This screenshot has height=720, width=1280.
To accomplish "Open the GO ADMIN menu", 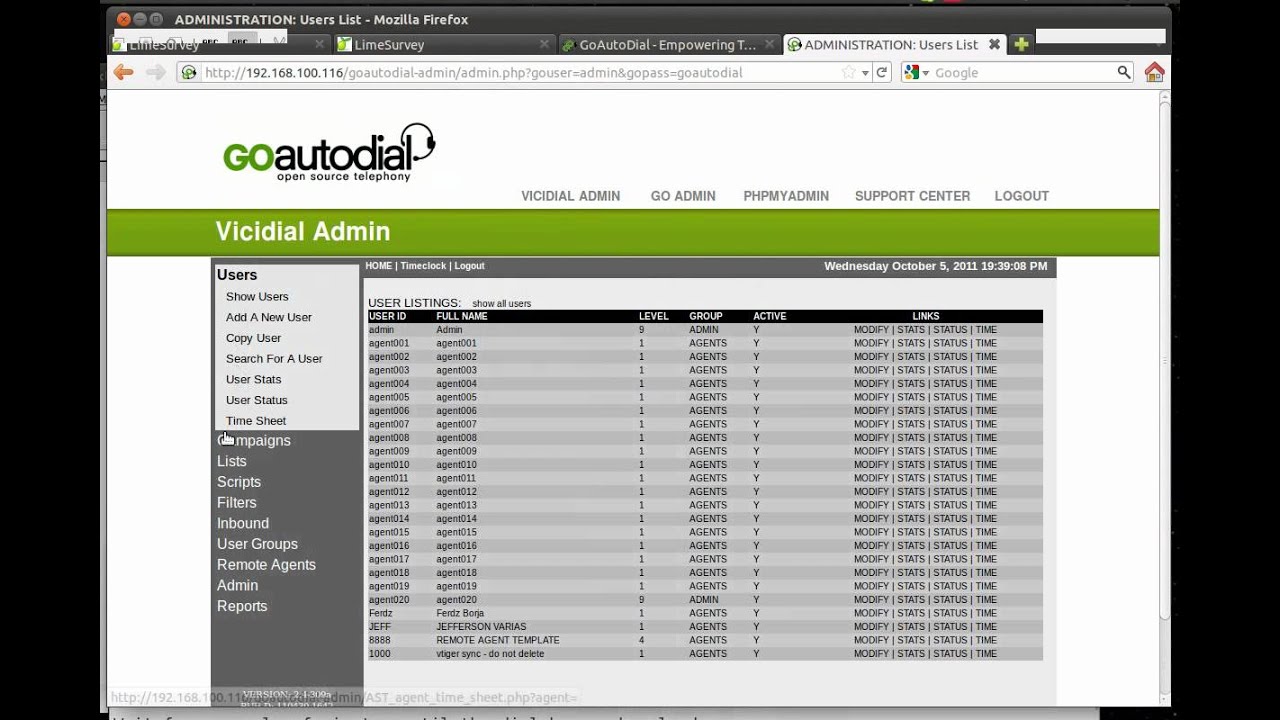I will pyautogui.click(x=683, y=196).
